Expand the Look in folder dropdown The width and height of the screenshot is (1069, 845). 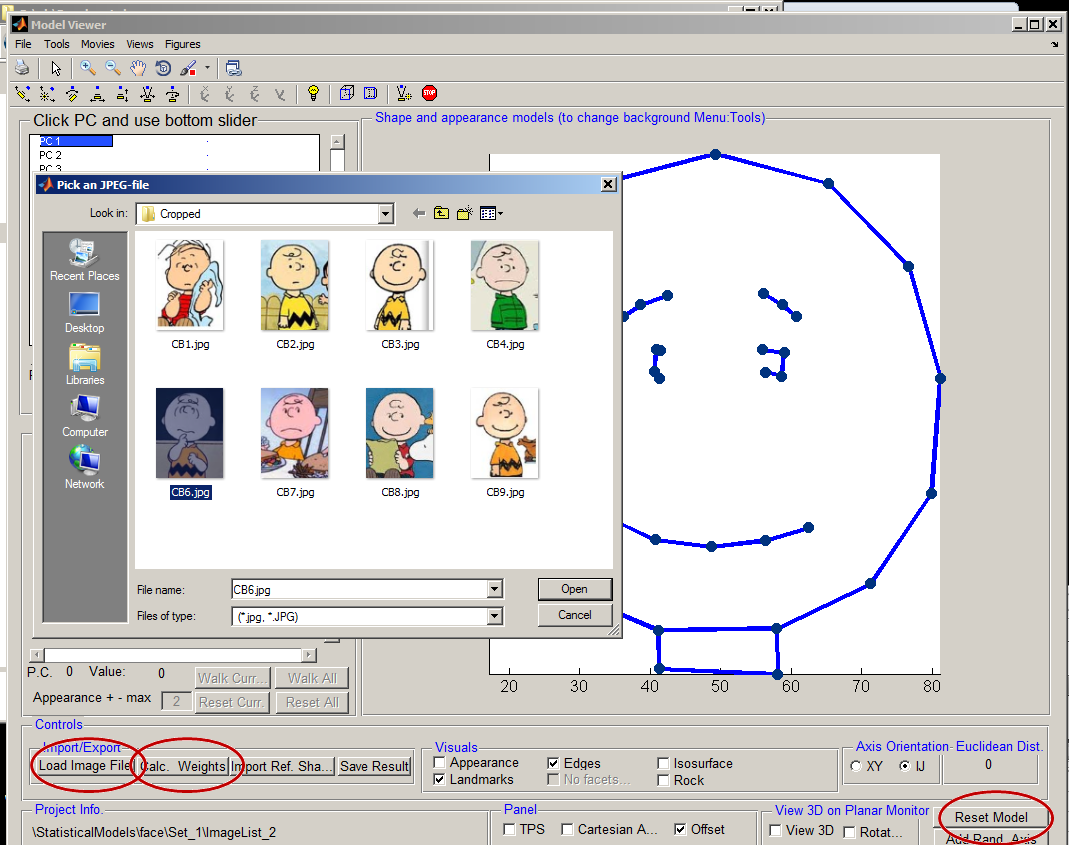pos(386,213)
